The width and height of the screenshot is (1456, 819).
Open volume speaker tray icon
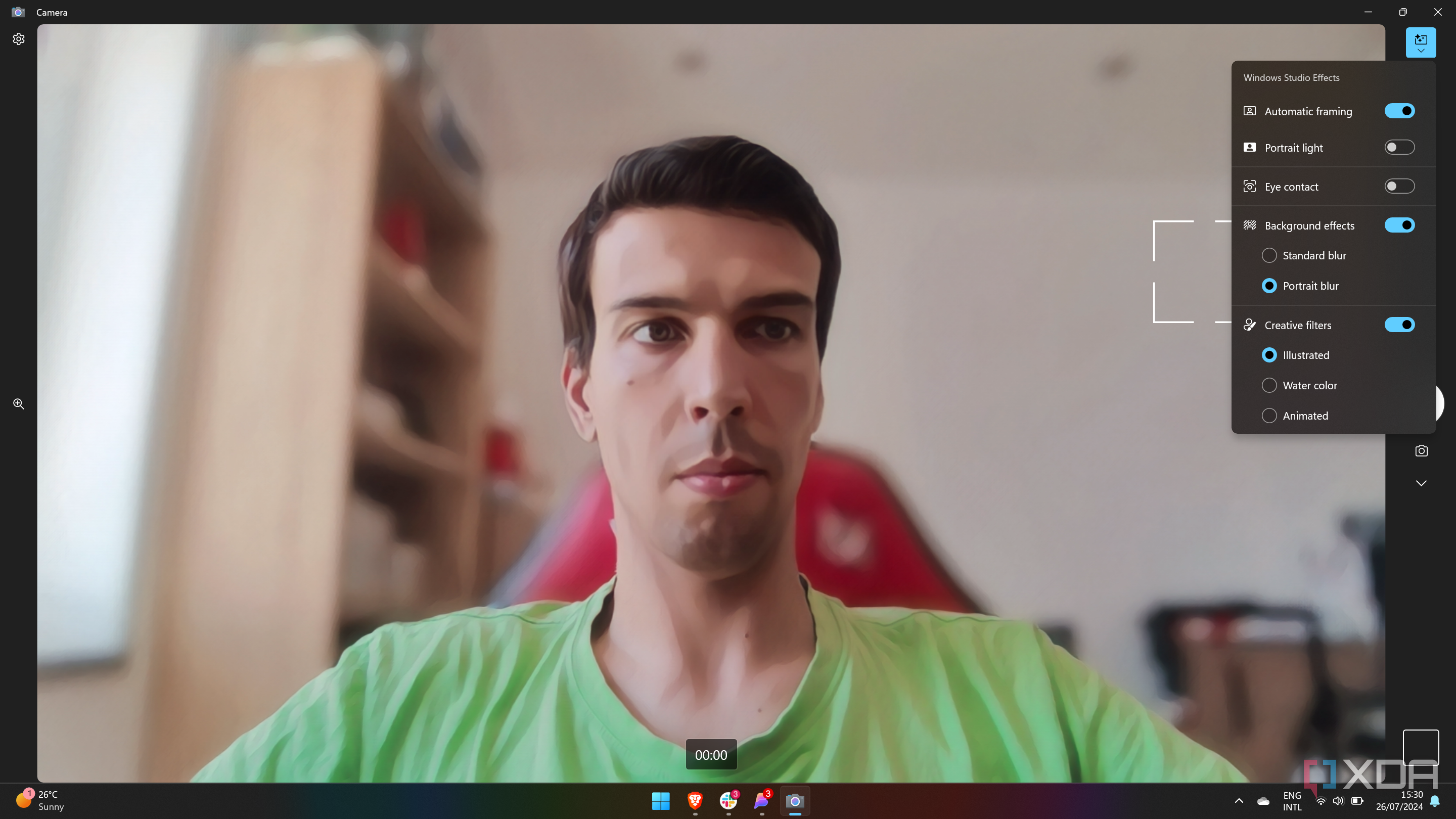[x=1338, y=801]
